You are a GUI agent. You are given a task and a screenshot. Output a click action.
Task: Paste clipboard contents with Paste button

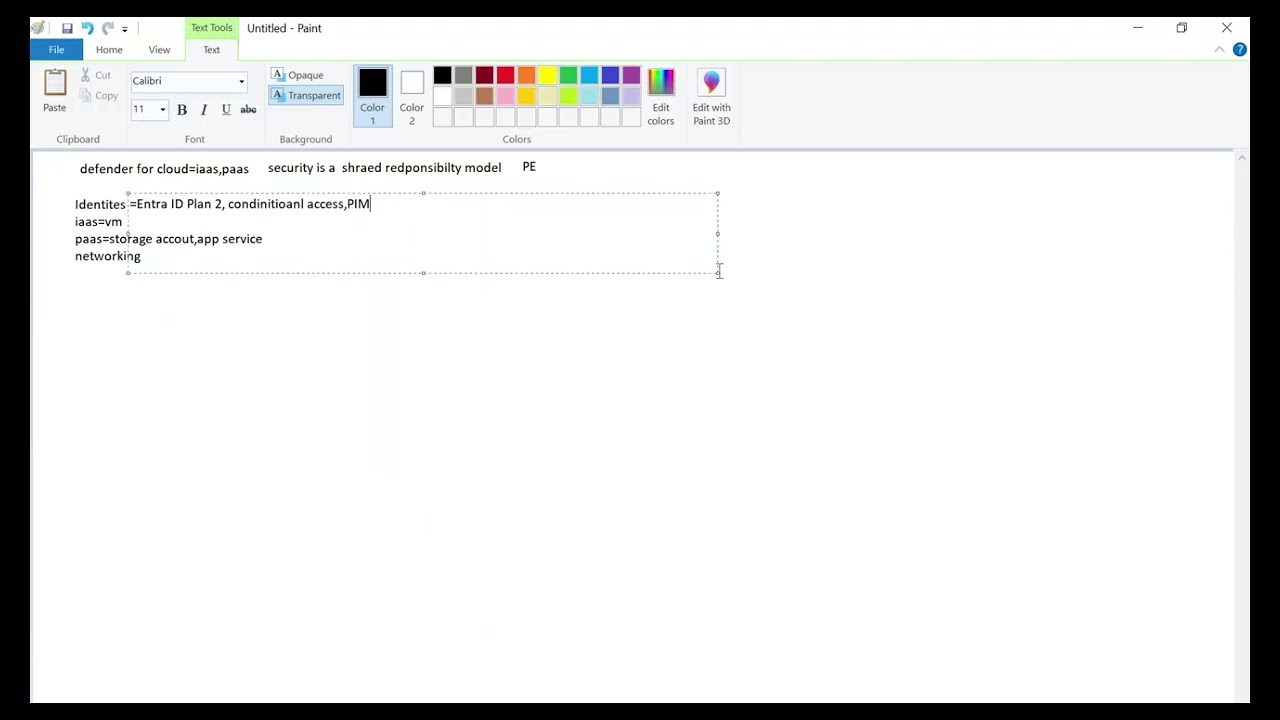[x=55, y=91]
